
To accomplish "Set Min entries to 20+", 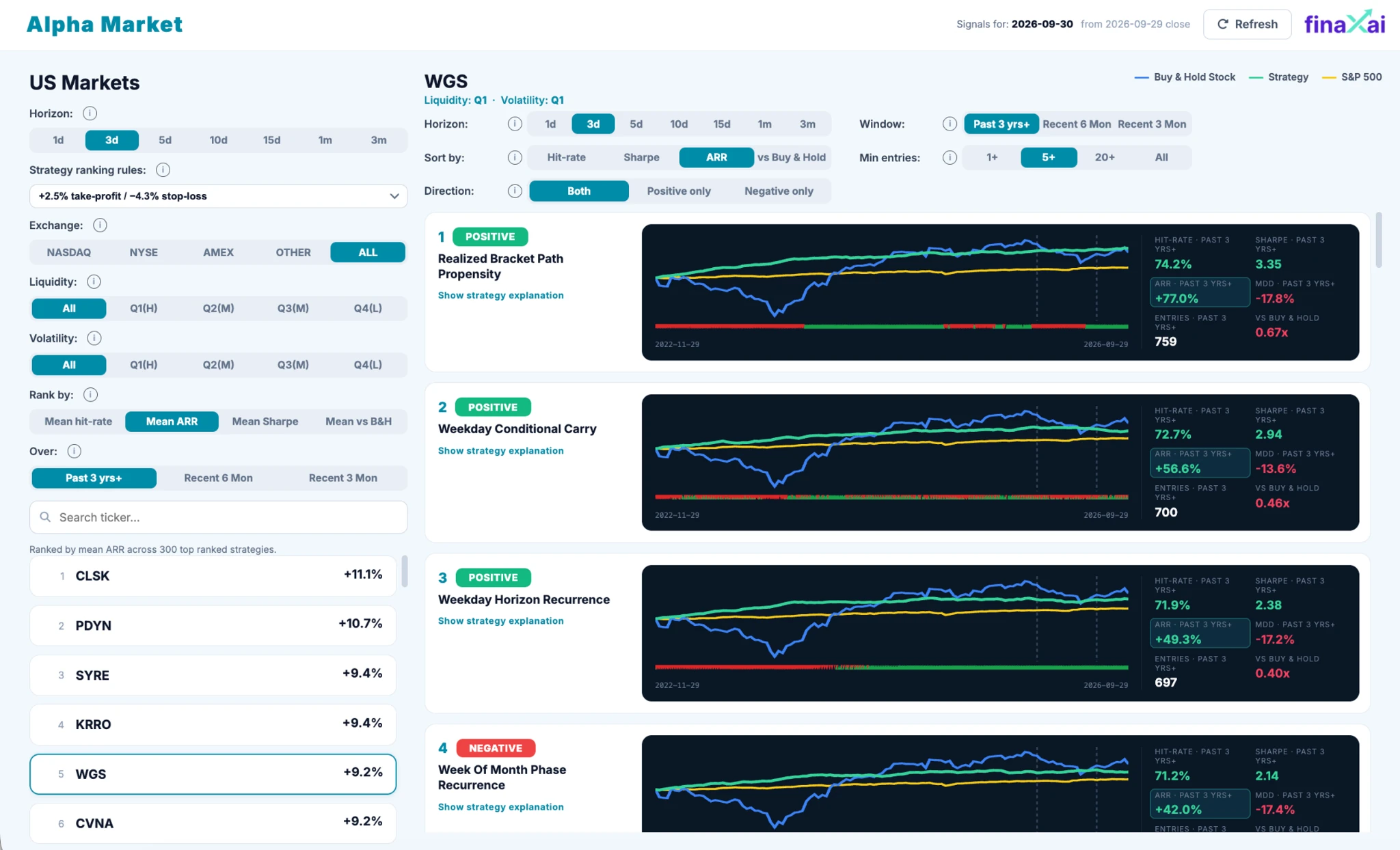I will coord(1105,157).
